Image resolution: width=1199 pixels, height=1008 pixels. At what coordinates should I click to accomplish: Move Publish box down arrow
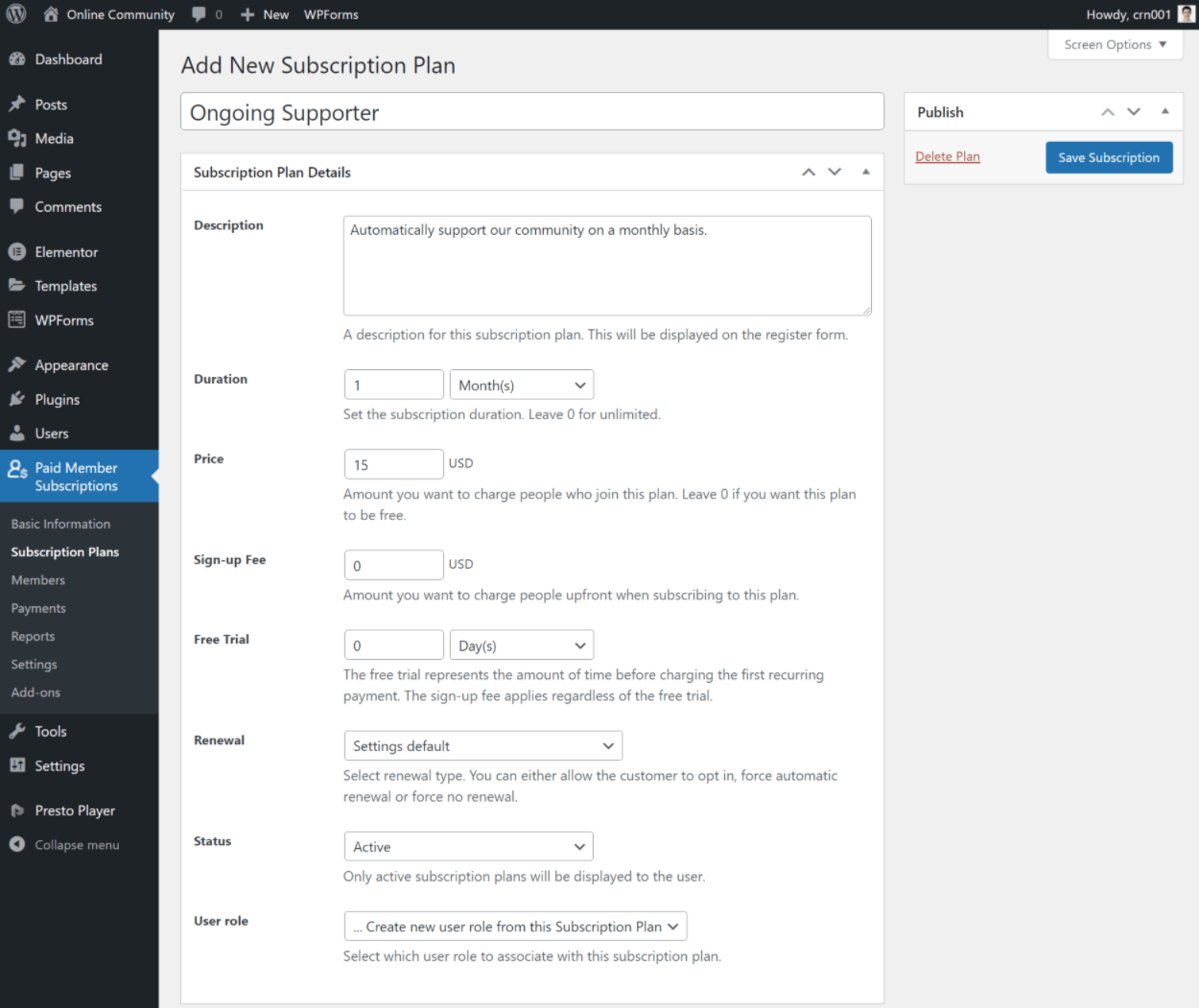click(1134, 112)
